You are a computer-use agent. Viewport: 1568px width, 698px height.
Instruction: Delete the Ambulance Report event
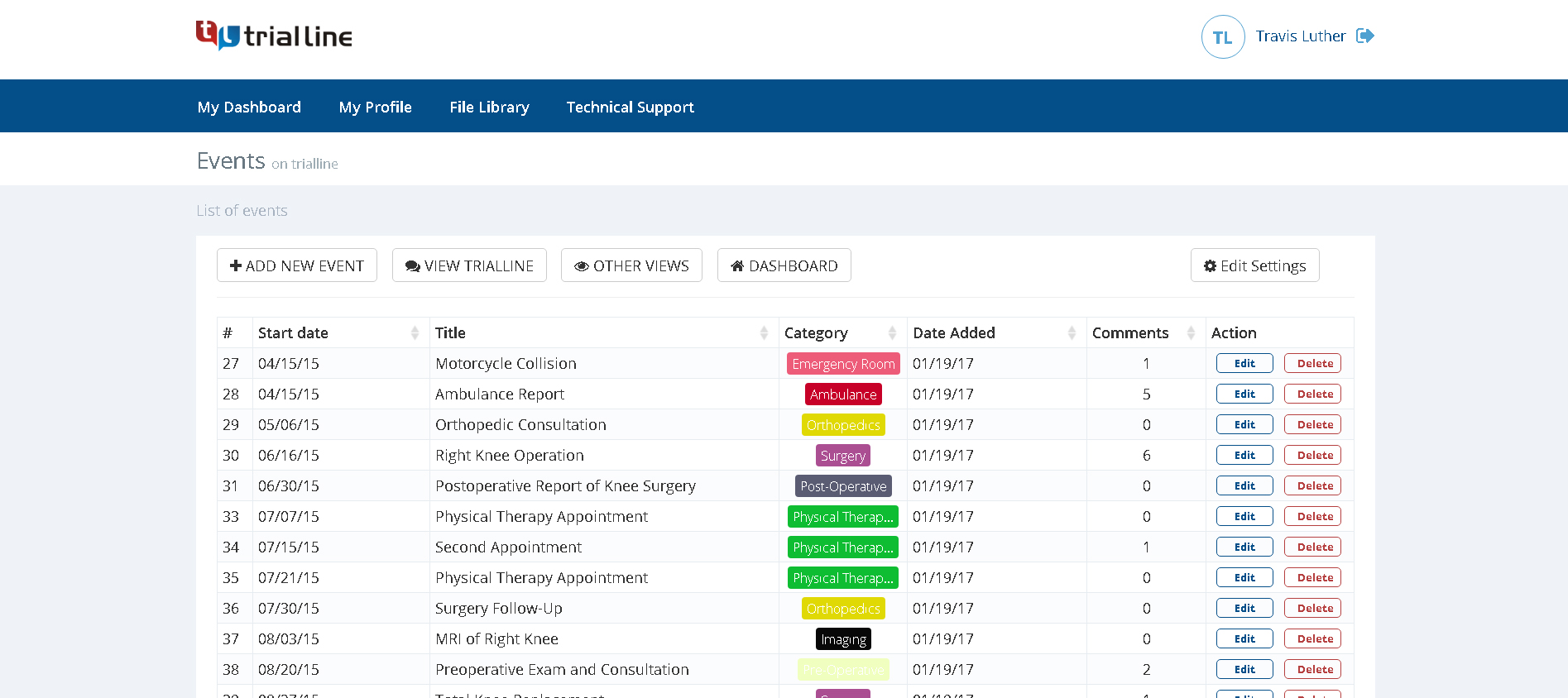click(1312, 394)
